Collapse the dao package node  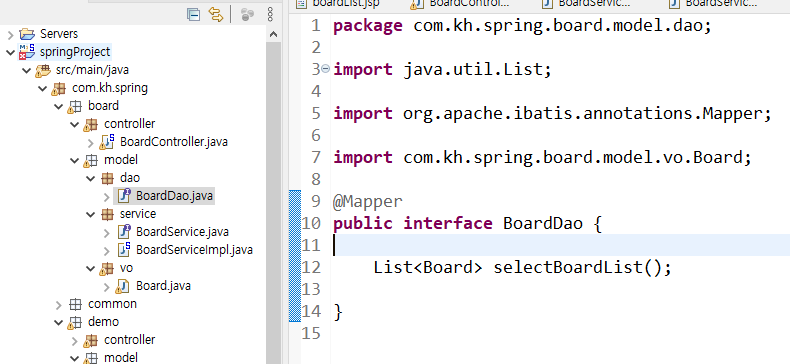pyautogui.click(x=91, y=178)
